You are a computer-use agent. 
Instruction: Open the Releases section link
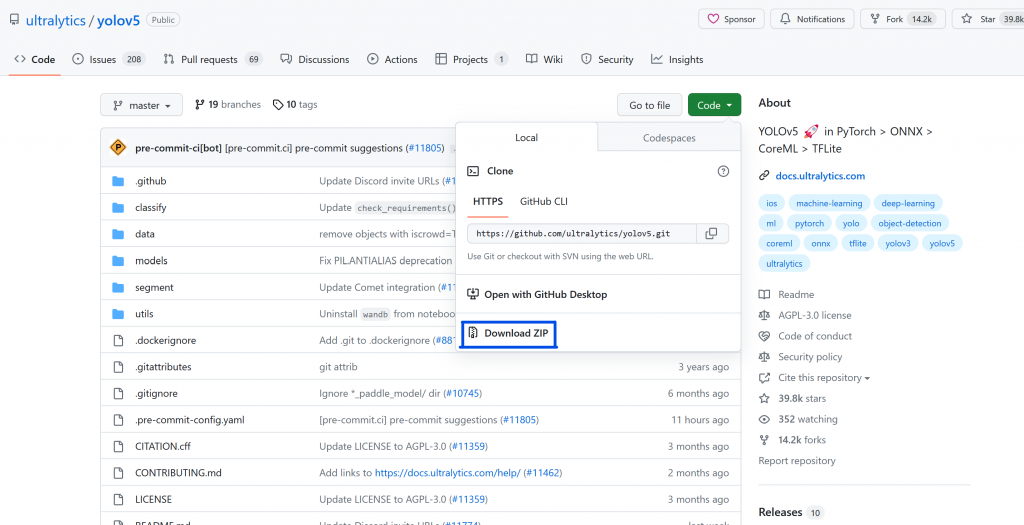(780, 513)
